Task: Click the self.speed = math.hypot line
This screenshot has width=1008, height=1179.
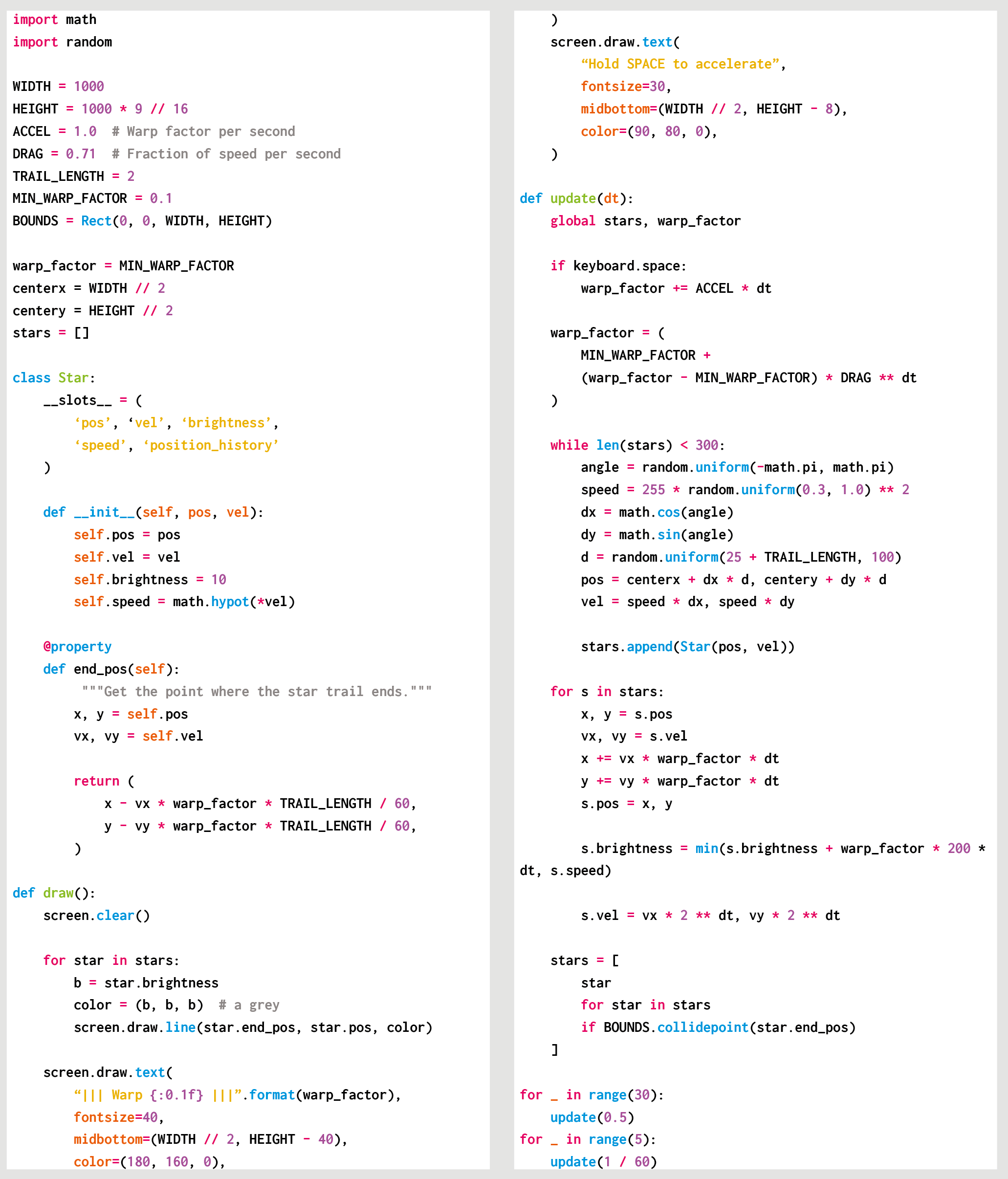Action: click(x=184, y=602)
